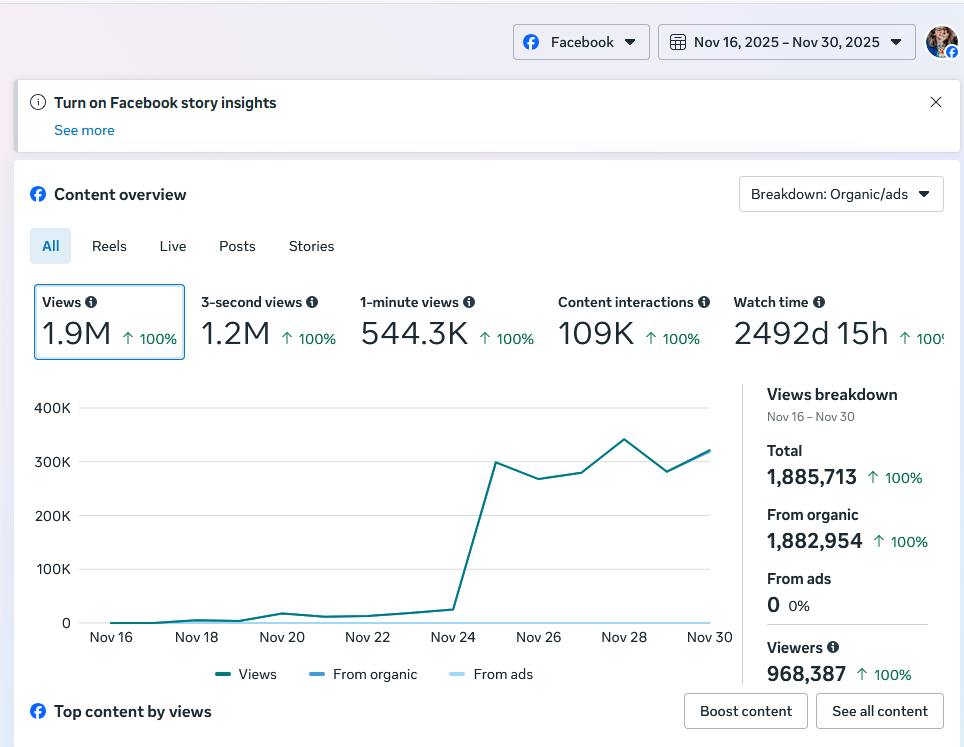Open the See more link
Screen dimensions: 964x747
tap(84, 130)
